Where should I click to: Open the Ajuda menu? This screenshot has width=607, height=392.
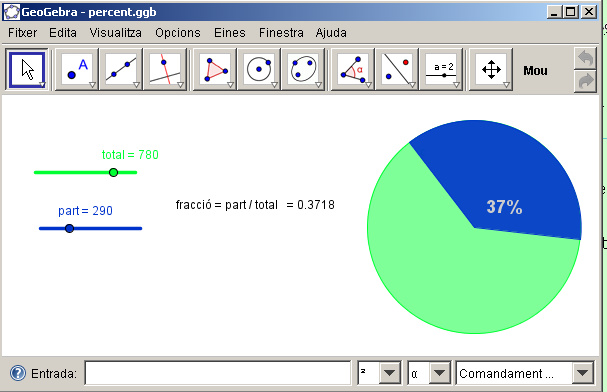331,33
